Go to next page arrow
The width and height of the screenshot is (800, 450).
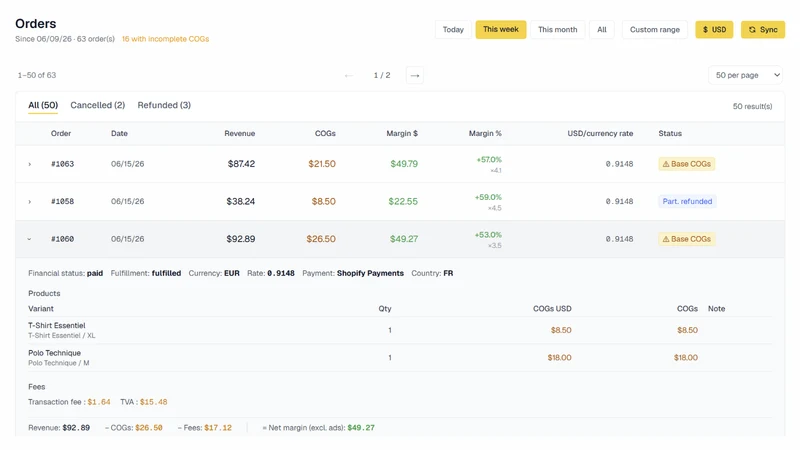415,76
